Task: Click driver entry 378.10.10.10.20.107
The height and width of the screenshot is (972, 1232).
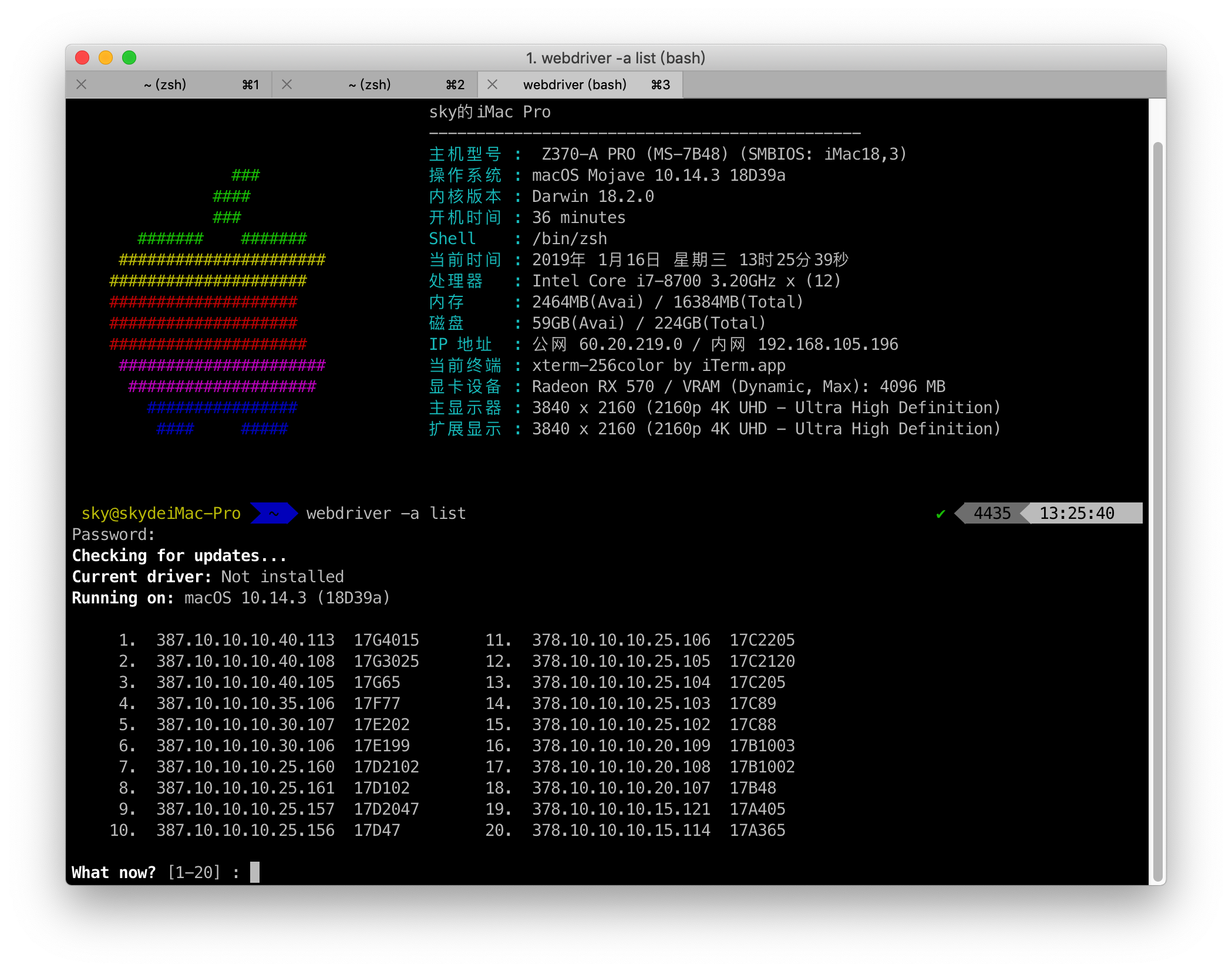Action: tap(621, 788)
